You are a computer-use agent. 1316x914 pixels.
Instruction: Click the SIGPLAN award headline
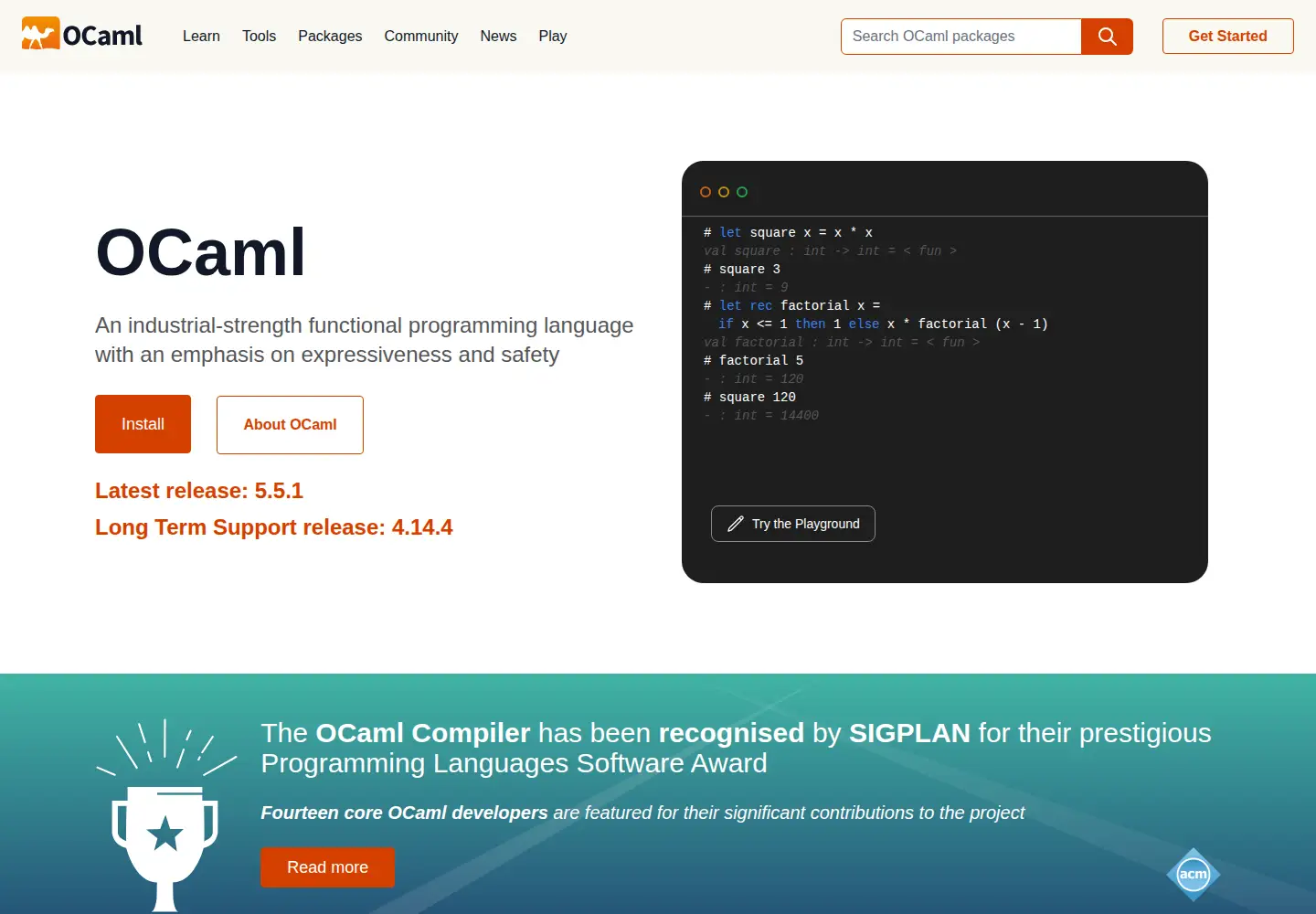click(x=736, y=748)
